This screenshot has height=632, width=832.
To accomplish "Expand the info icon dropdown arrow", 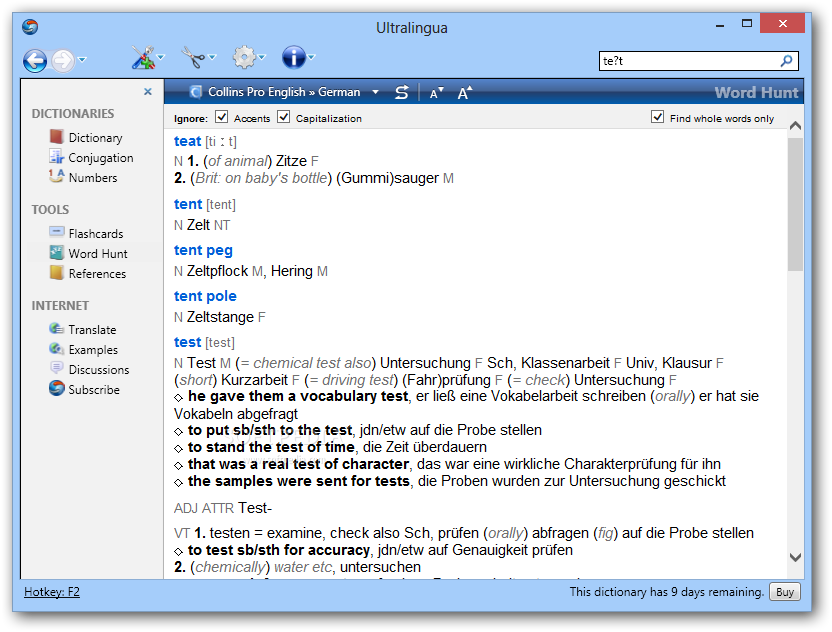I will pos(312,57).
